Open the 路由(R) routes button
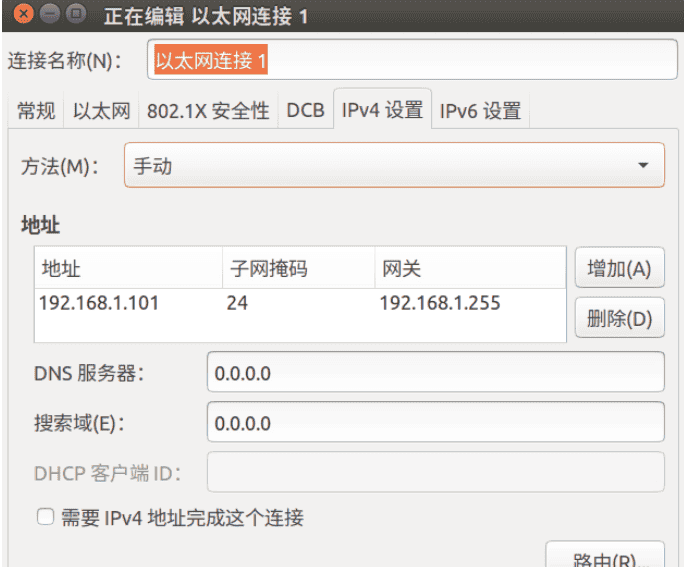Viewport: 684px width, 567px height. (x=605, y=556)
